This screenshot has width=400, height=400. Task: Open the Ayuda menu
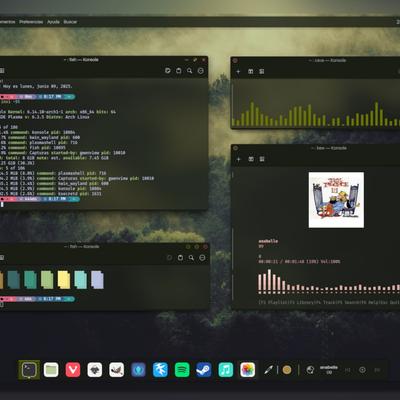click(x=53, y=22)
